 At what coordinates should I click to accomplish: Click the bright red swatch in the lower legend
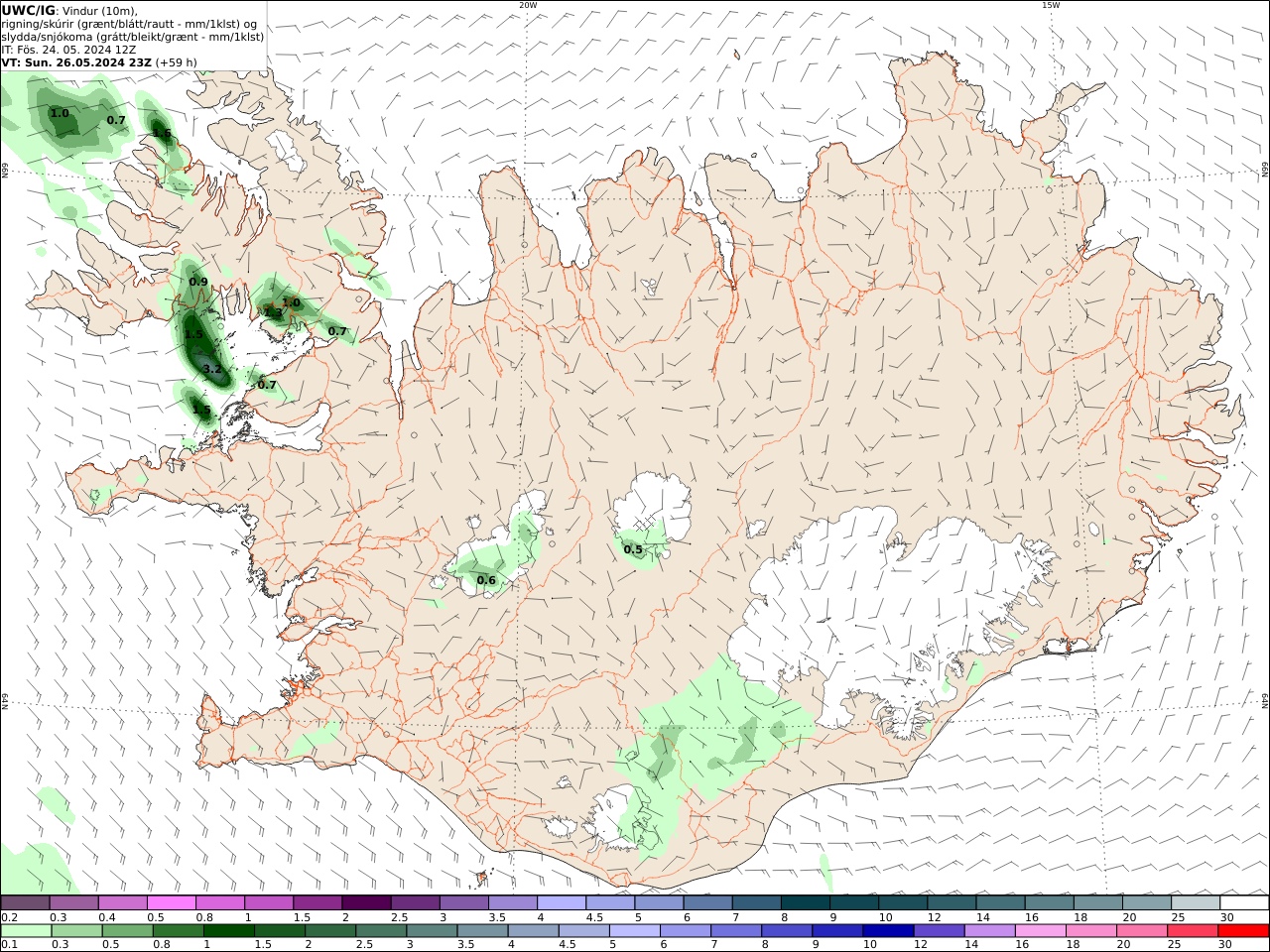click(x=1243, y=931)
